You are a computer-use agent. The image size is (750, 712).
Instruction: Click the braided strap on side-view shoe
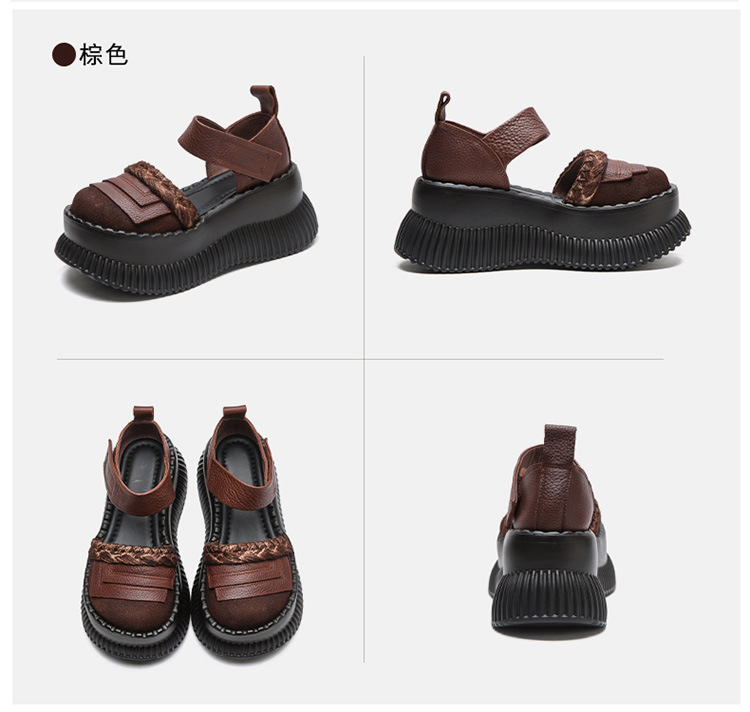coord(581,175)
